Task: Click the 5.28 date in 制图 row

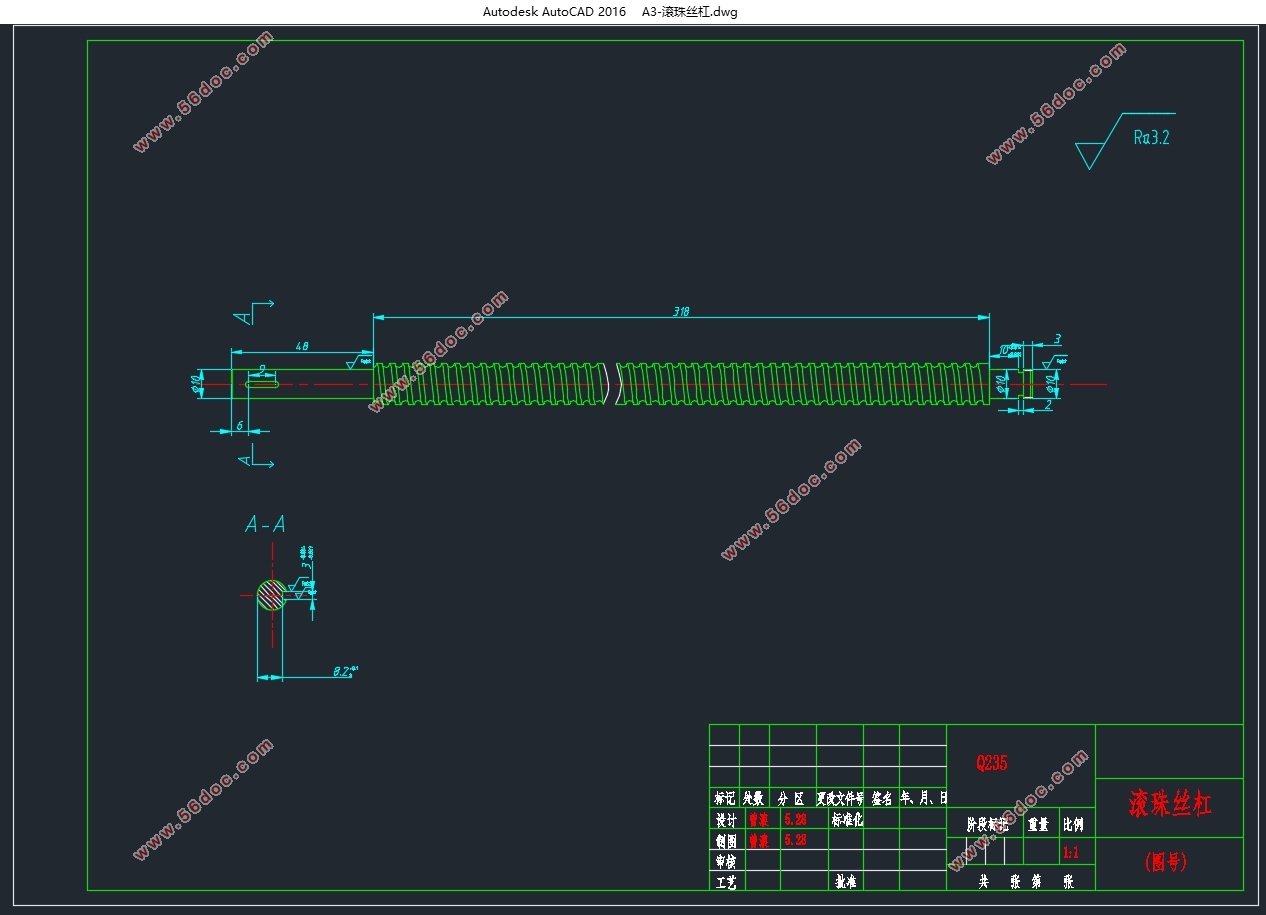Action: point(796,840)
